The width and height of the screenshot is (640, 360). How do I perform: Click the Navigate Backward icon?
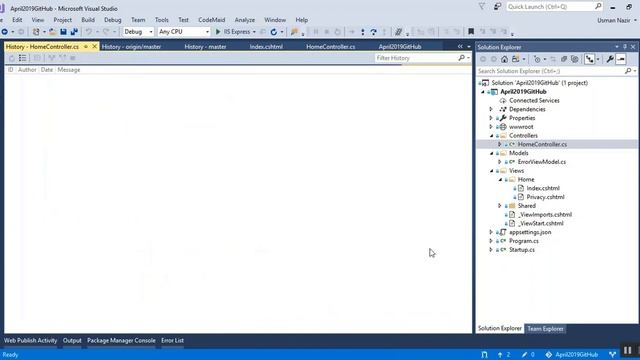(x=4, y=32)
